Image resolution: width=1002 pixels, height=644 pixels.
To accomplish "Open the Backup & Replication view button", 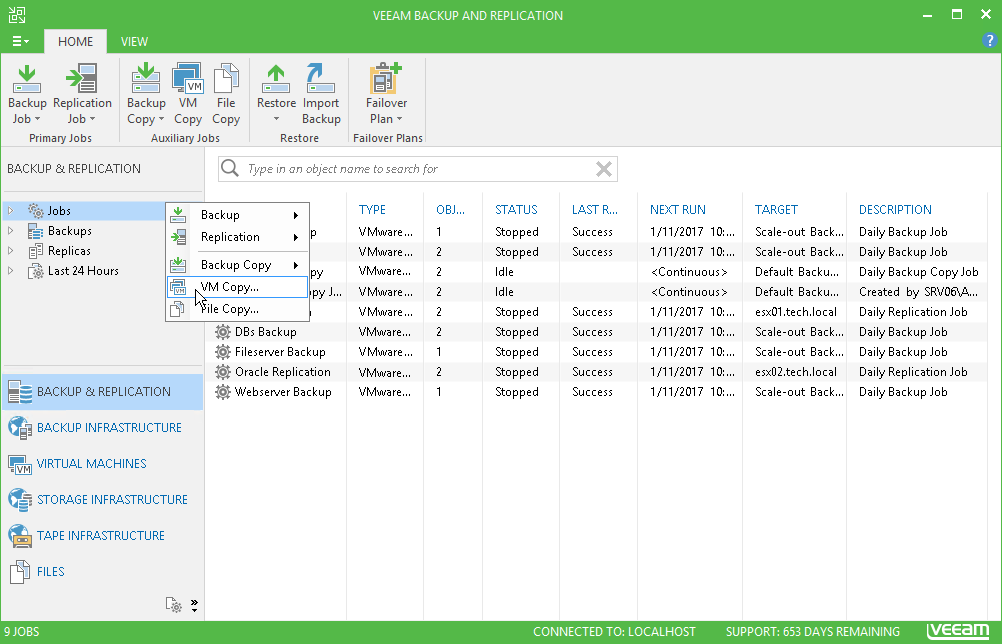I will (103, 392).
